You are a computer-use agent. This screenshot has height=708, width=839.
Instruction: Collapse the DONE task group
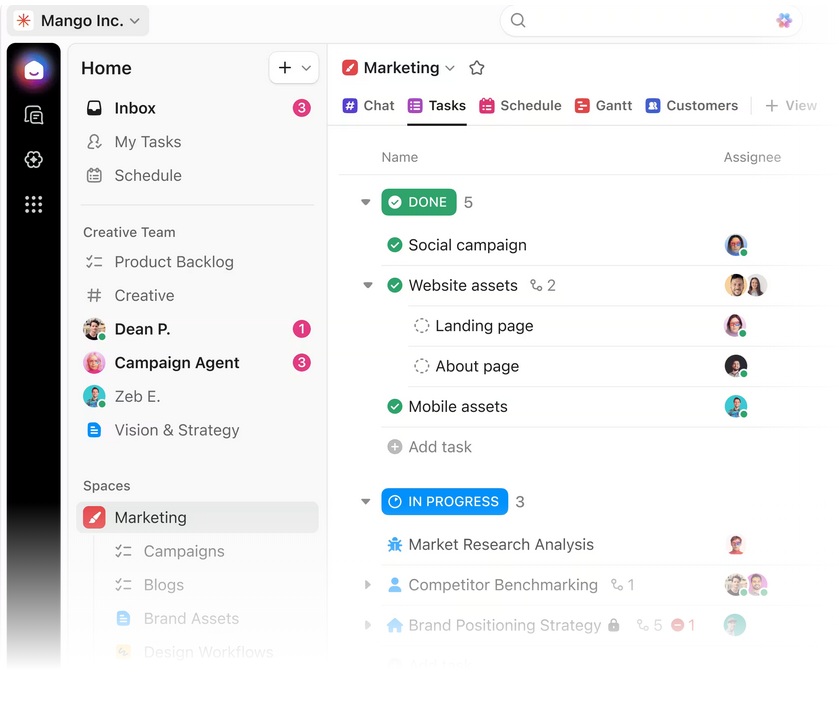click(364, 202)
